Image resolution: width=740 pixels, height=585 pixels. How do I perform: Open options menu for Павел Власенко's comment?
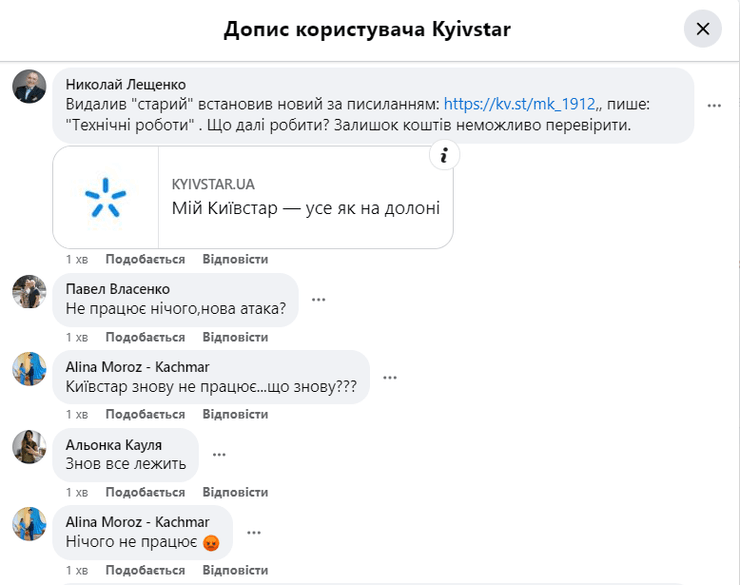coord(319,299)
